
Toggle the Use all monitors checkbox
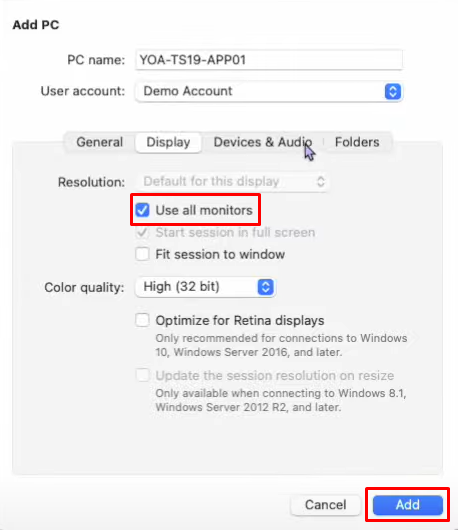tap(142, 210)
